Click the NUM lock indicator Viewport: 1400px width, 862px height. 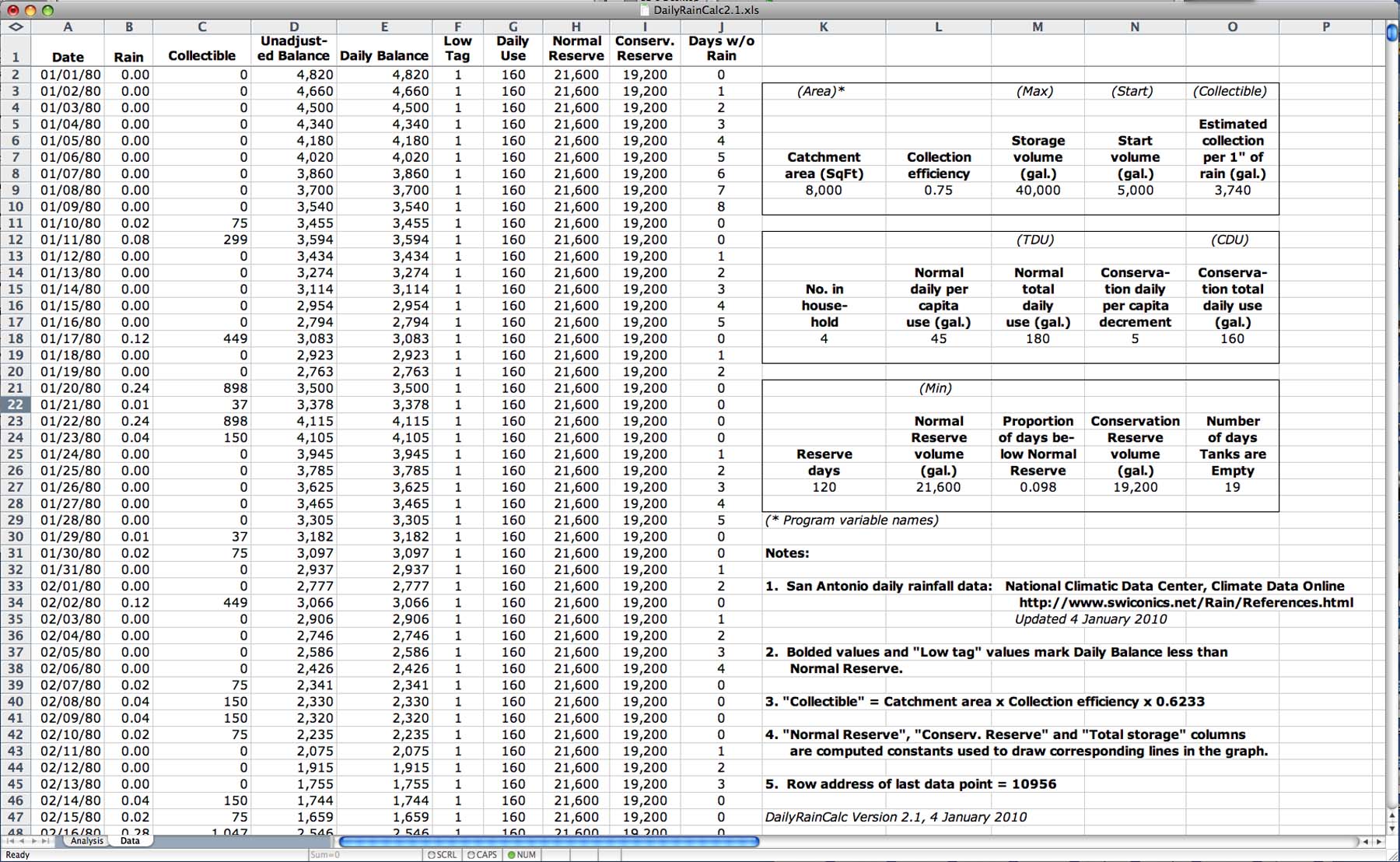pyautogui.click(x=522, y=854)
